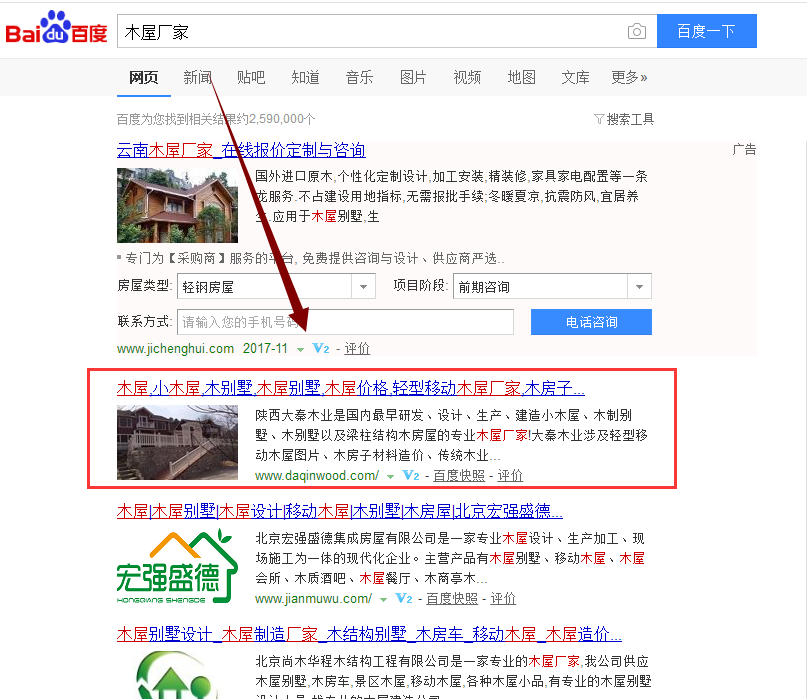The image size is (807, 699).
Task: Switch to 图片 tab
Action: click(x=413, y=78)
